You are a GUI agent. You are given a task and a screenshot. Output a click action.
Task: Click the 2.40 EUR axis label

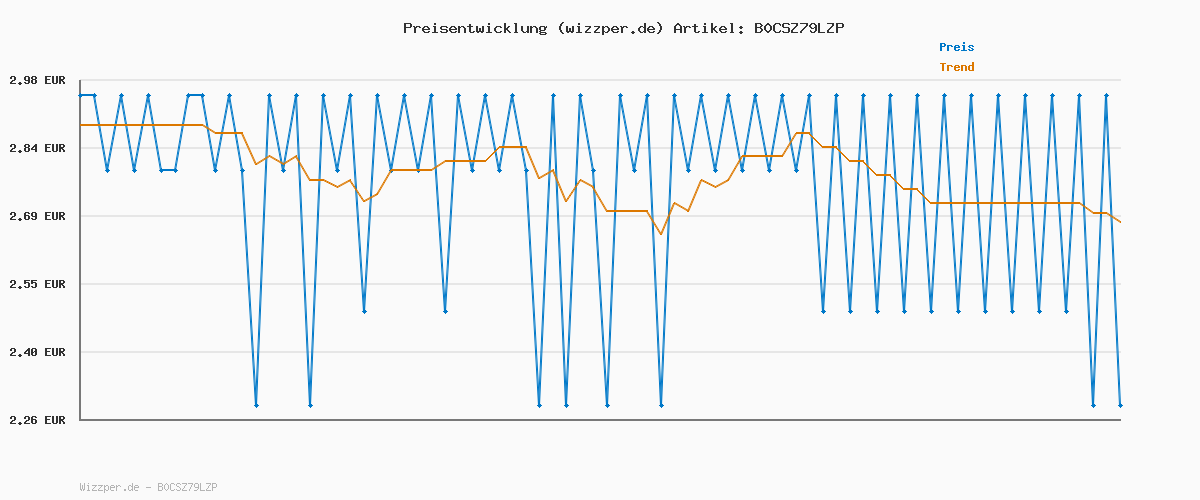[x=37, y=352]
